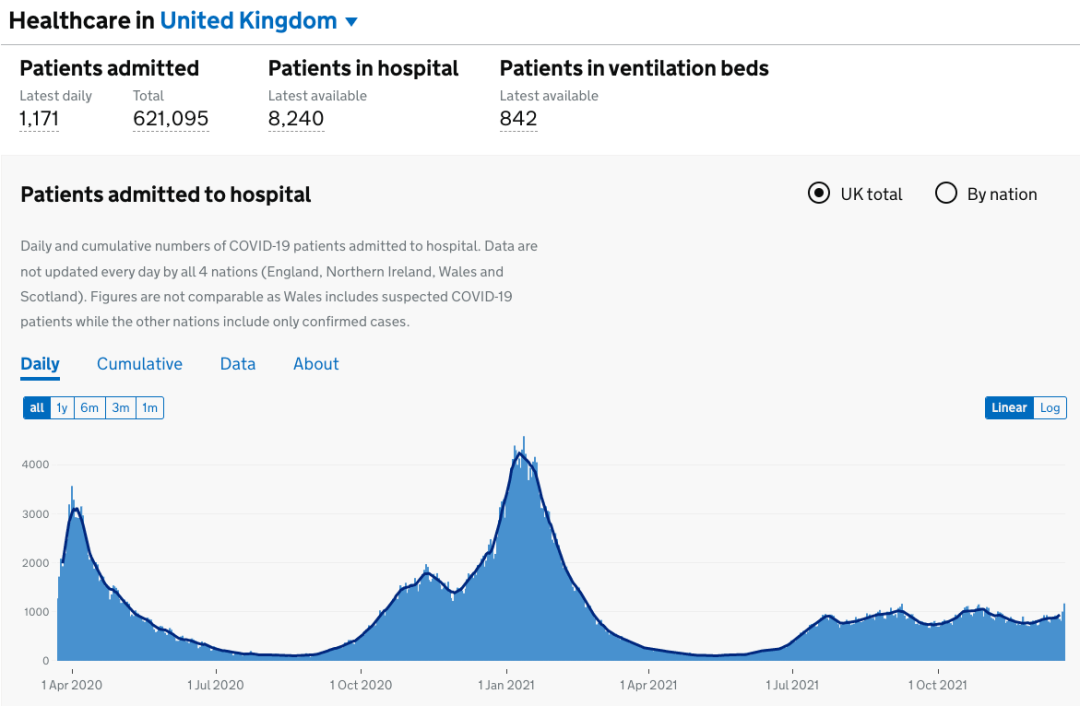Open the United Kingdom area dropdown arrow
Screen dimensions: 1080x706
click(x=351, y=21)
